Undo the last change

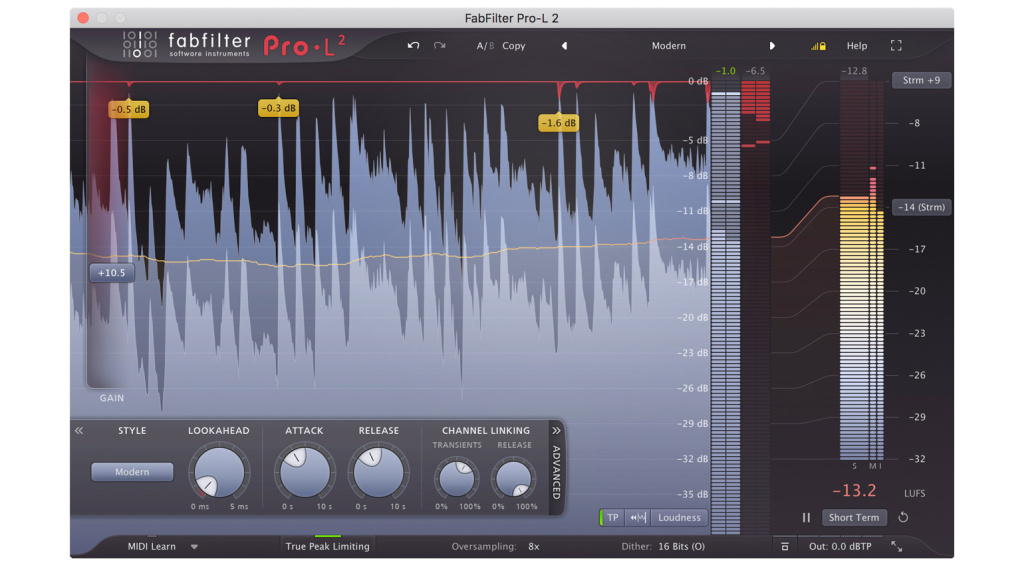pos(413,46)
